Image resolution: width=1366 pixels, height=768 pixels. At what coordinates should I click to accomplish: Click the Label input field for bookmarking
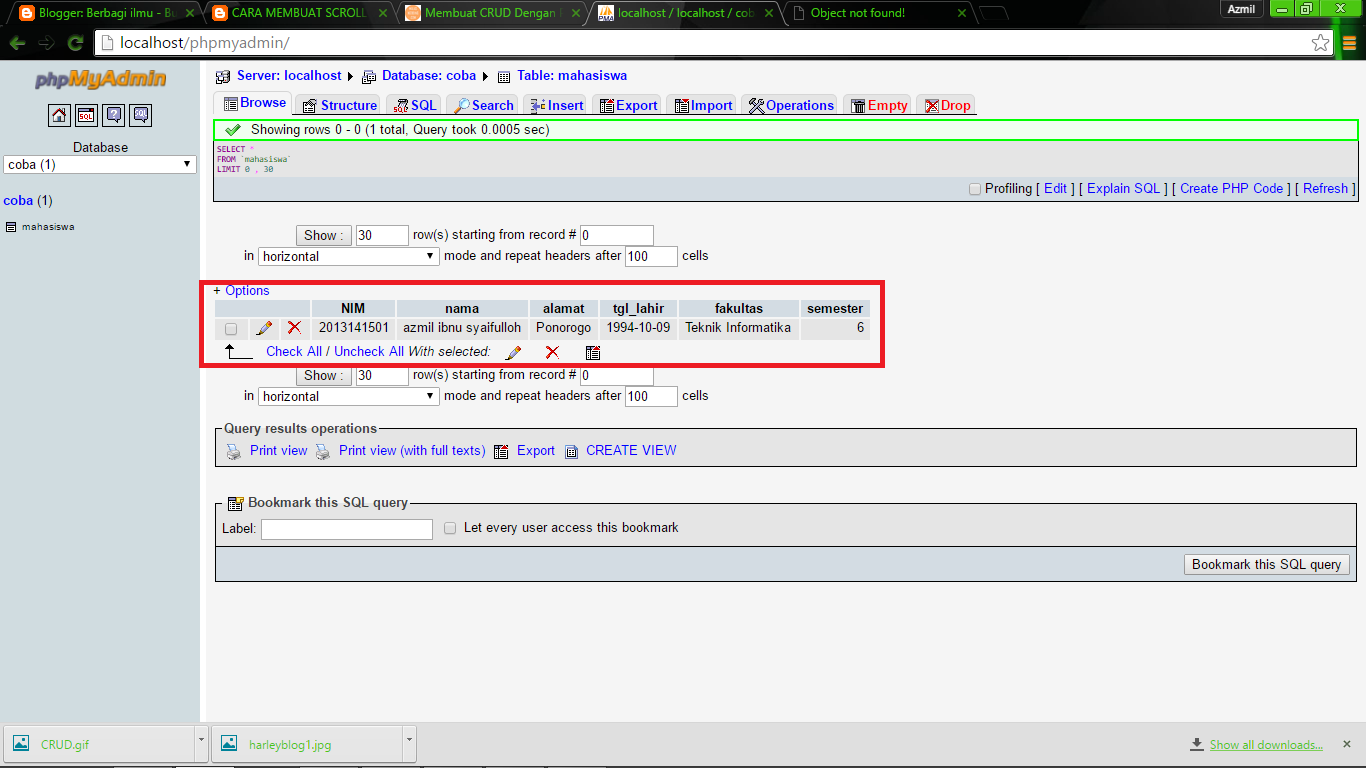pyautogui.click(x=346, y=528)
